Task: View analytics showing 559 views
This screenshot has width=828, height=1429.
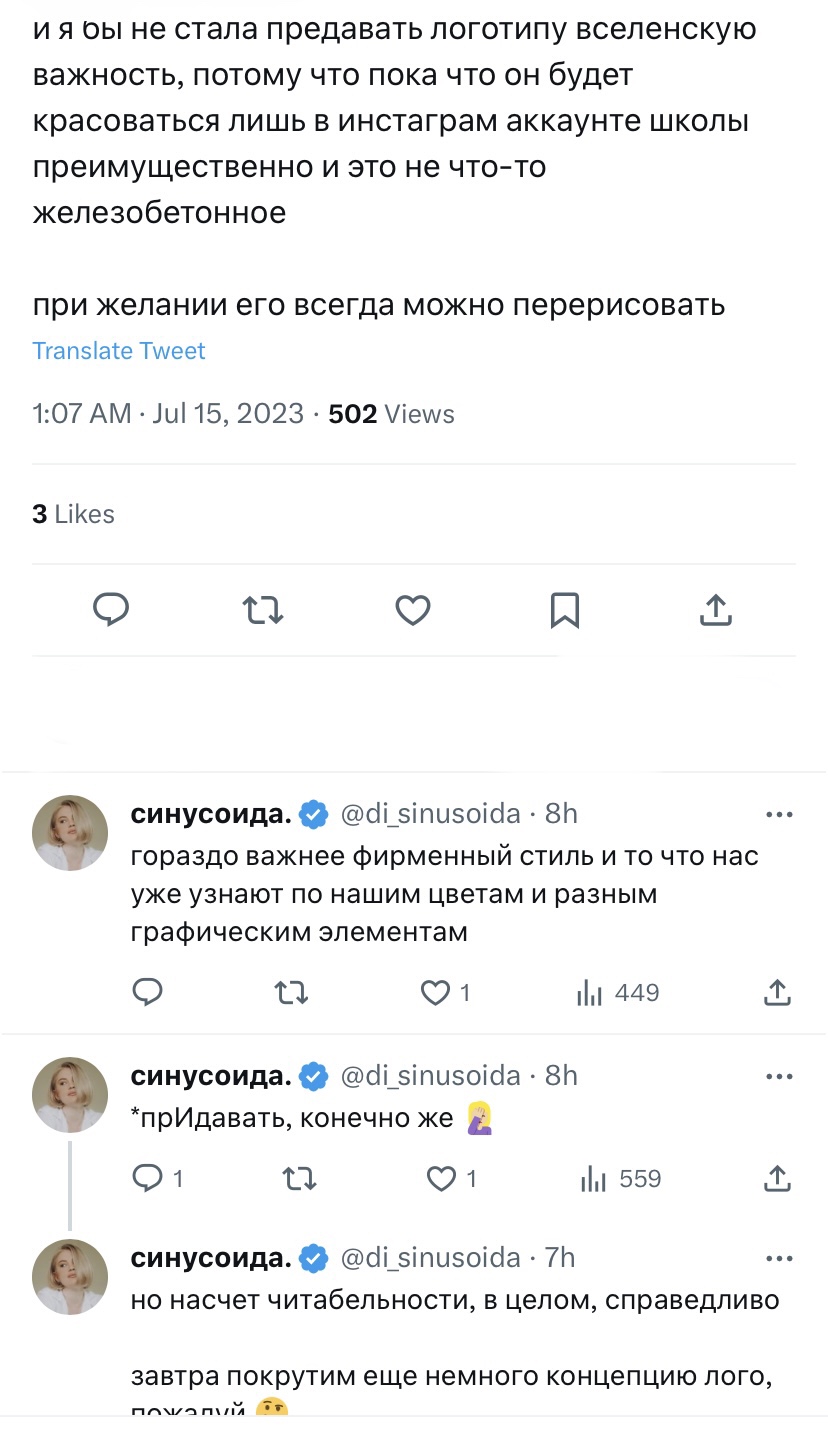Action: pyautogui.click(x=621, y=1179)
